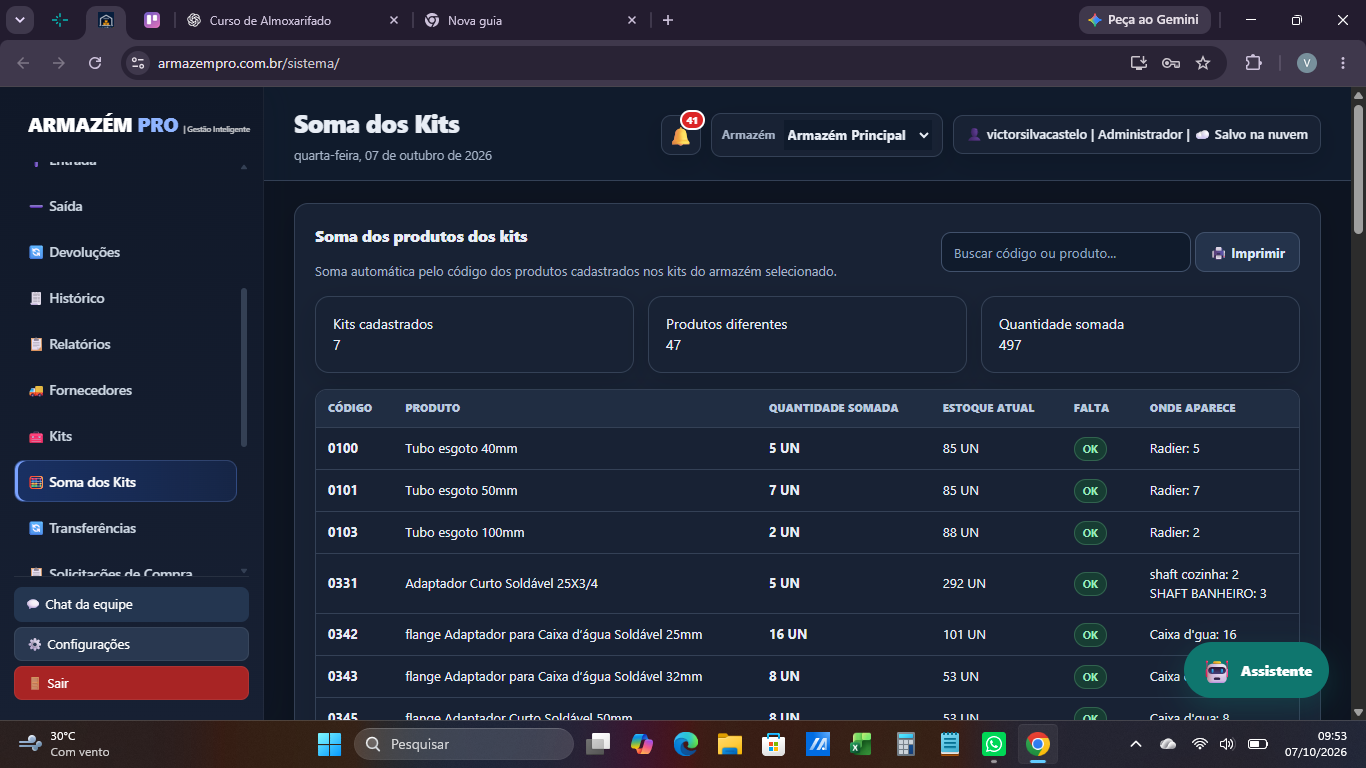
Task: Focus the Buscar código ou produto search field
Action: tap(1065, 253)
